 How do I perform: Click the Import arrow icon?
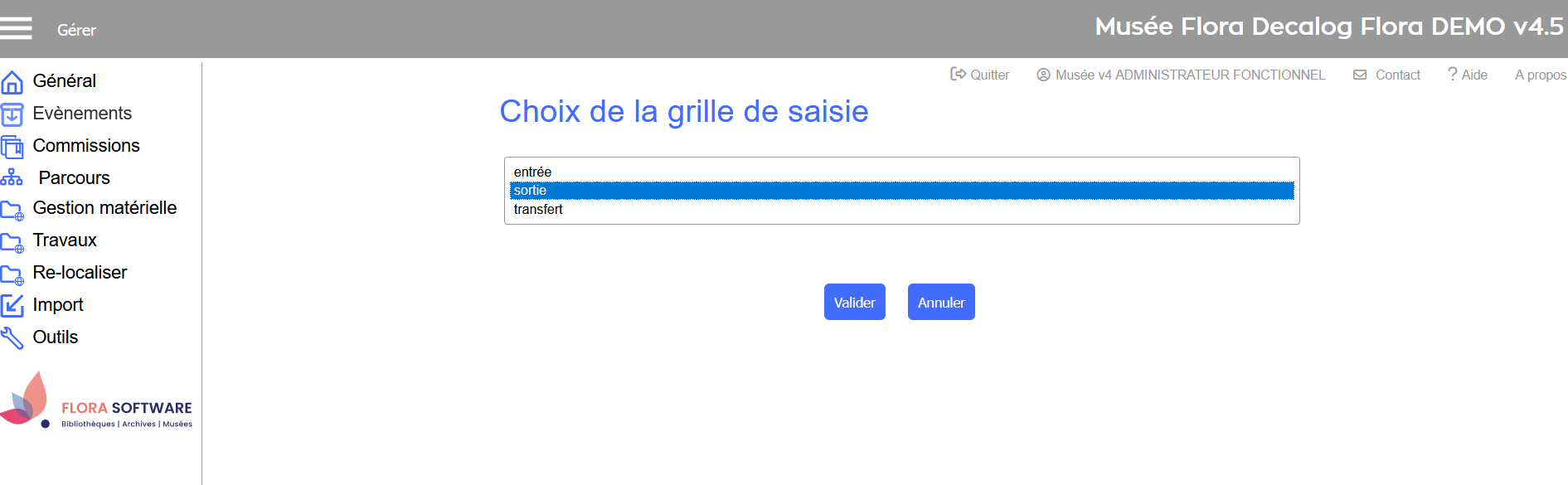[x=12, y=305]
